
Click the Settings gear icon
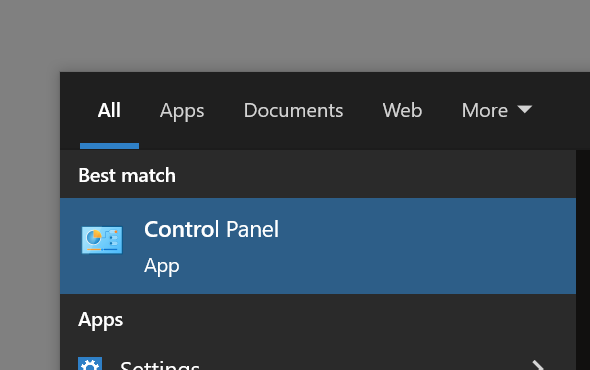tap(90, 364)
